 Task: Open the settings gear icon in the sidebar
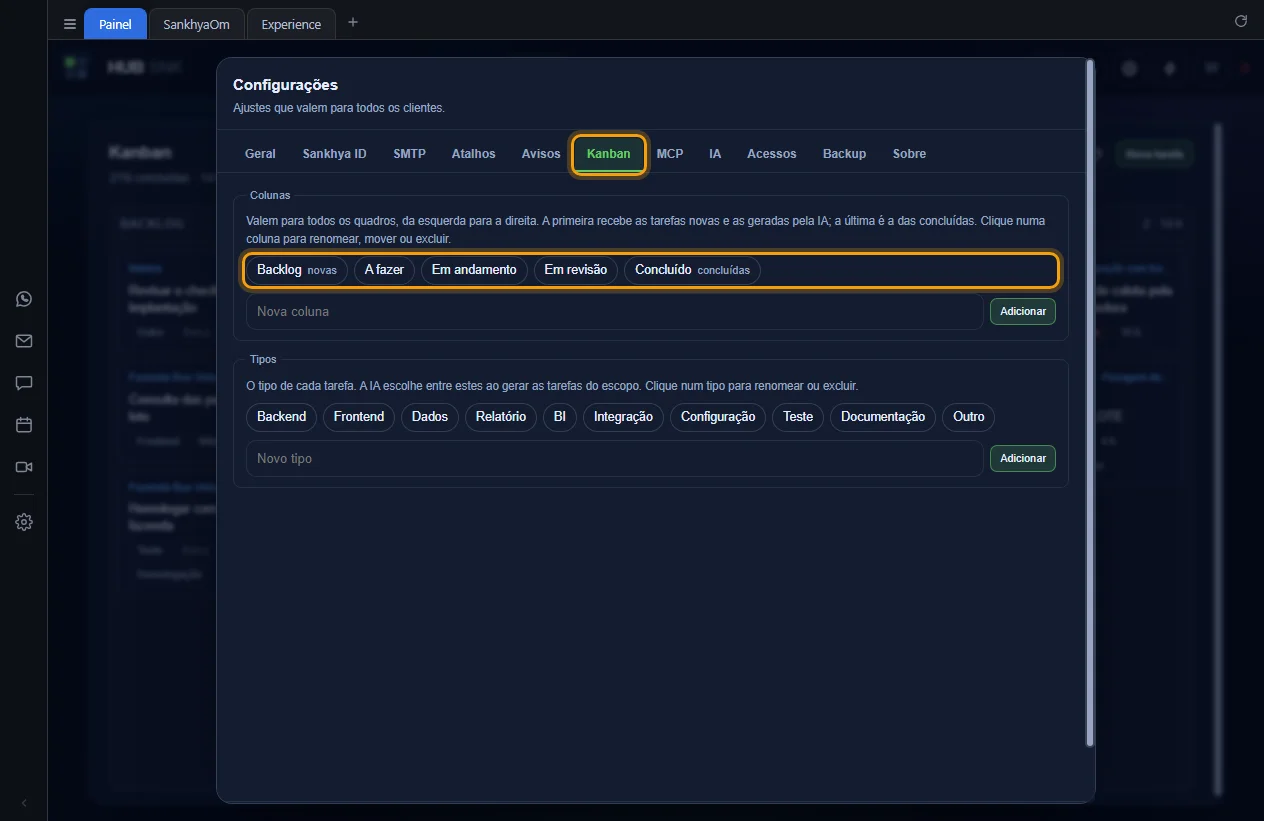(24, 522)
